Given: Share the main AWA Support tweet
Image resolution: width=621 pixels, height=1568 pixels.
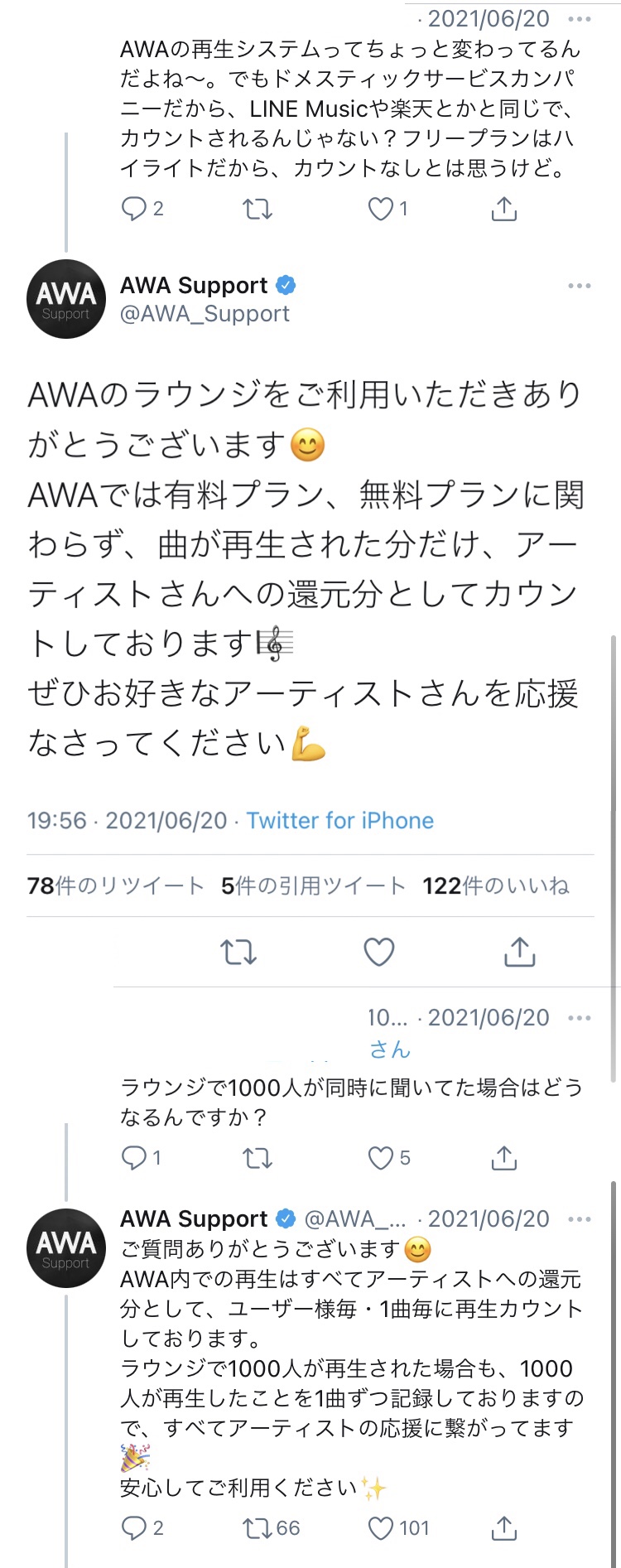Looking at the screenshot, I should pos(520,952).
